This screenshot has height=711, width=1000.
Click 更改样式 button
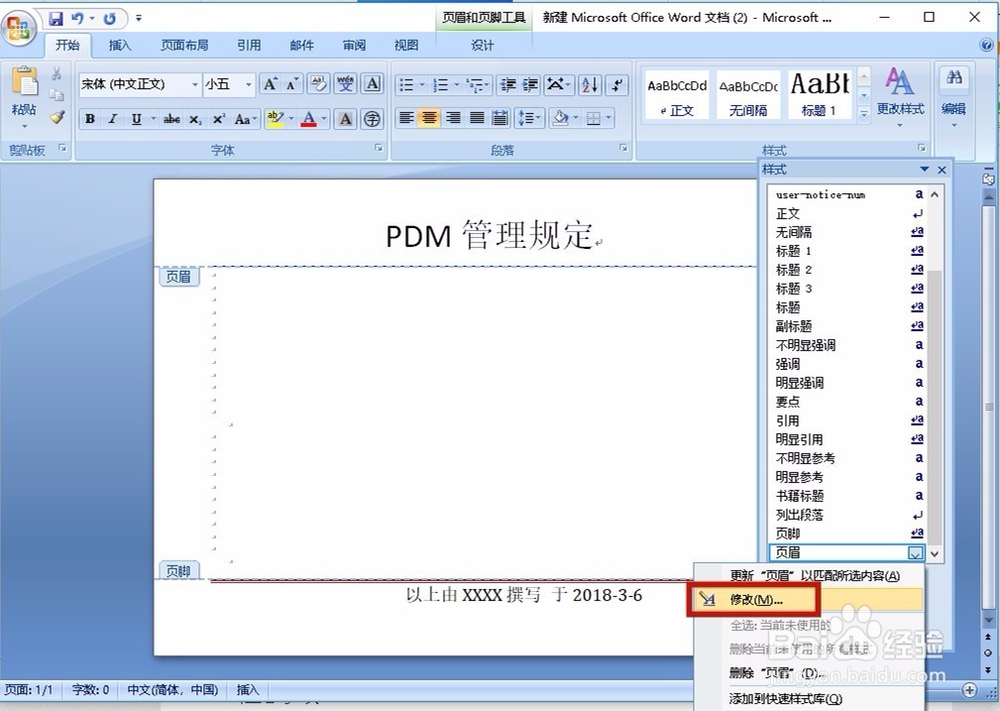pos(900,97)
